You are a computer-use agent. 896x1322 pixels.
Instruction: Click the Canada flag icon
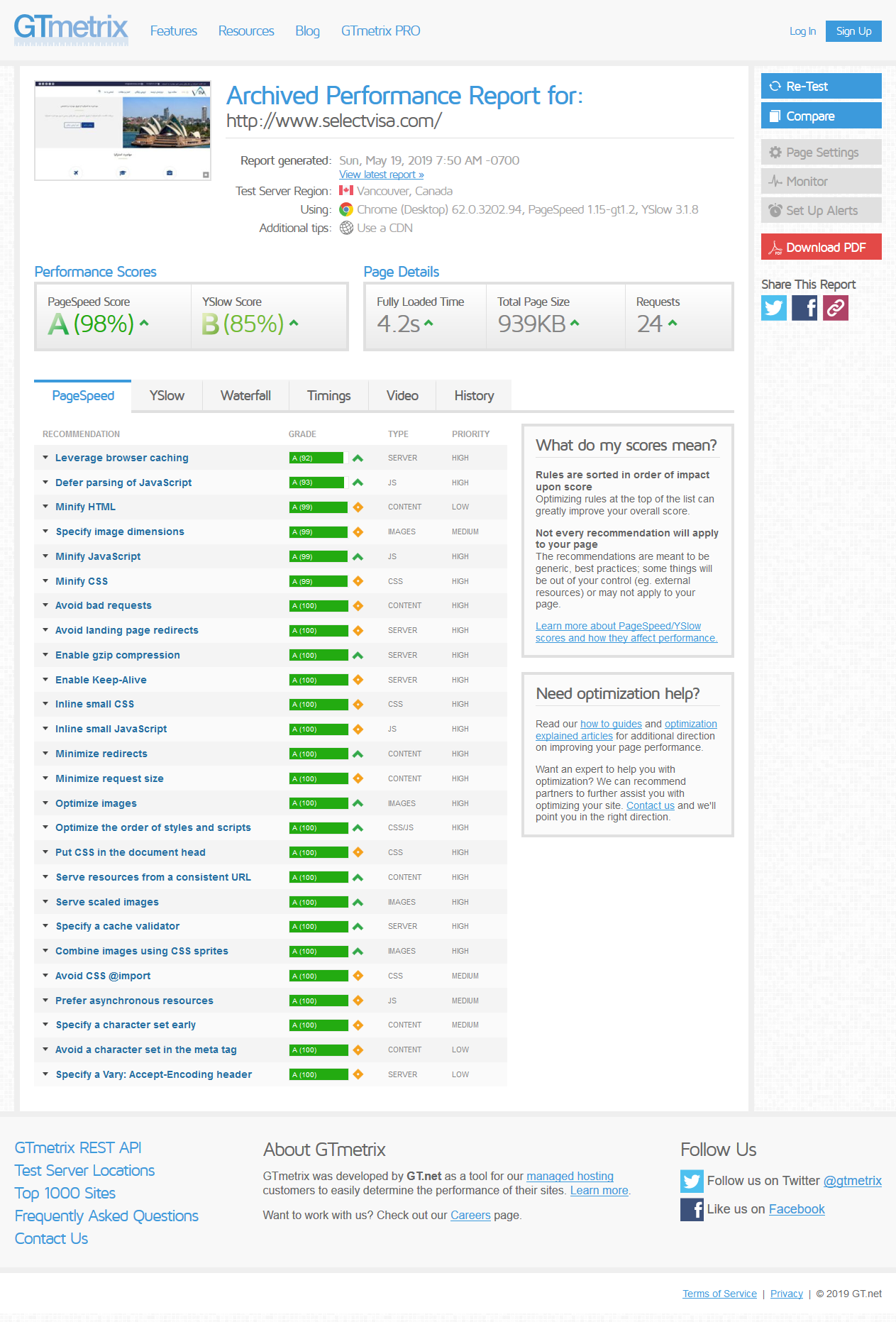coord(346,190)
